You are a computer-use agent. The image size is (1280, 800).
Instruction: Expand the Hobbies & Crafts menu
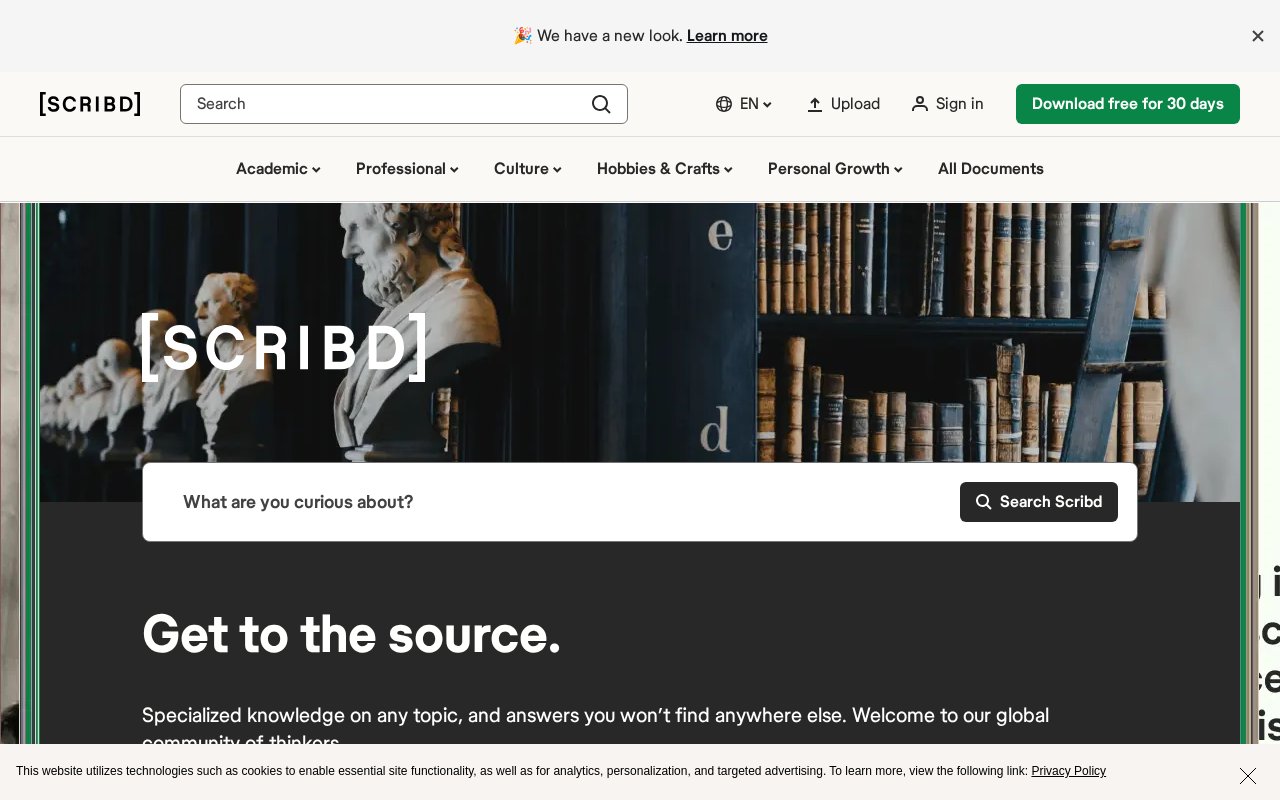tap(664, 169)
